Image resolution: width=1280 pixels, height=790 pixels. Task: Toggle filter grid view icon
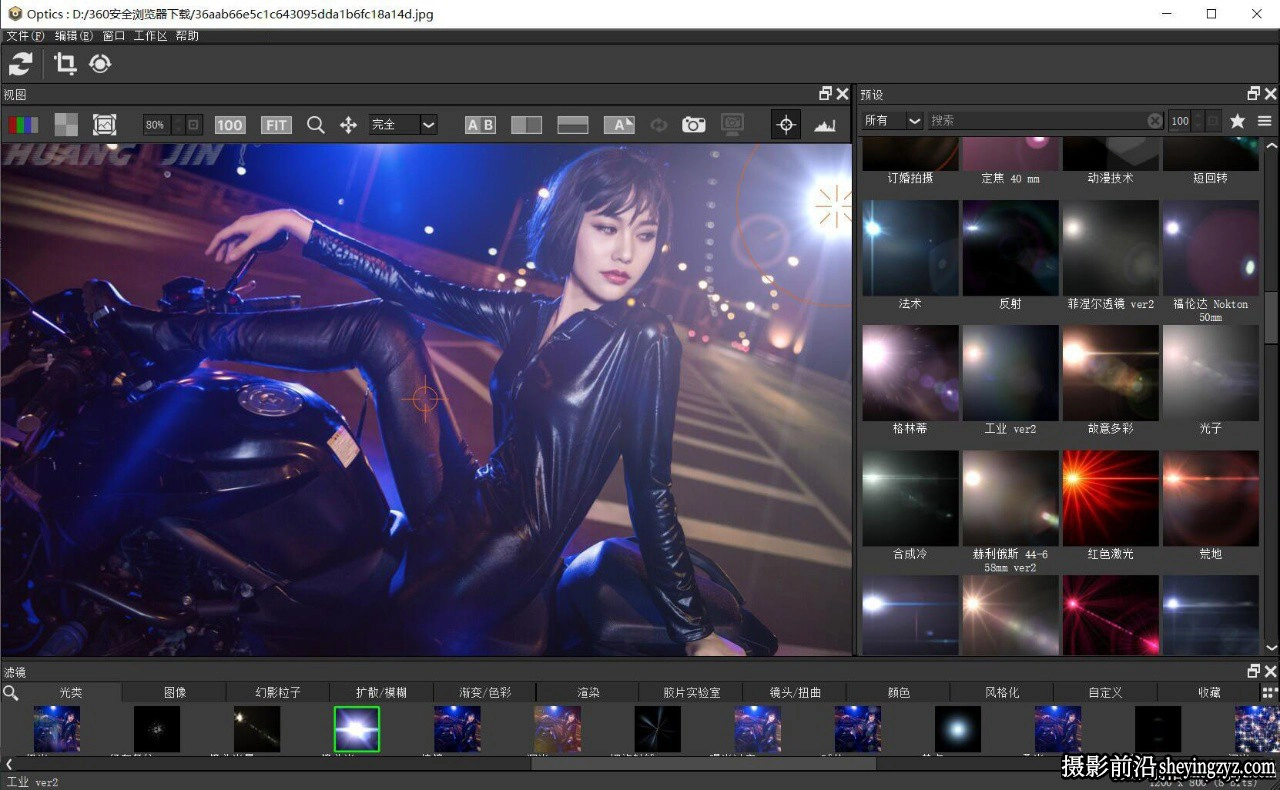[1270, 692]
